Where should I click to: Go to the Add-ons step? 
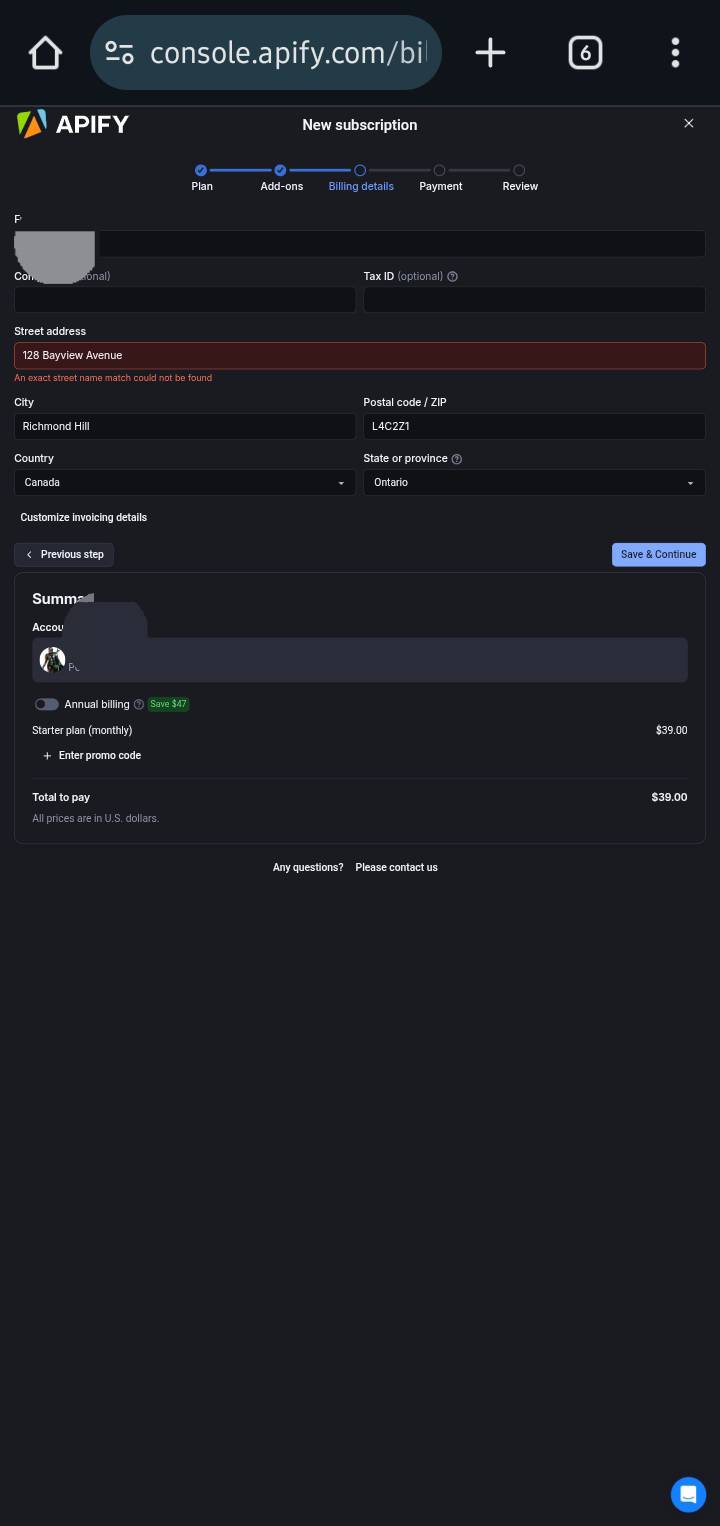(281, 178)
